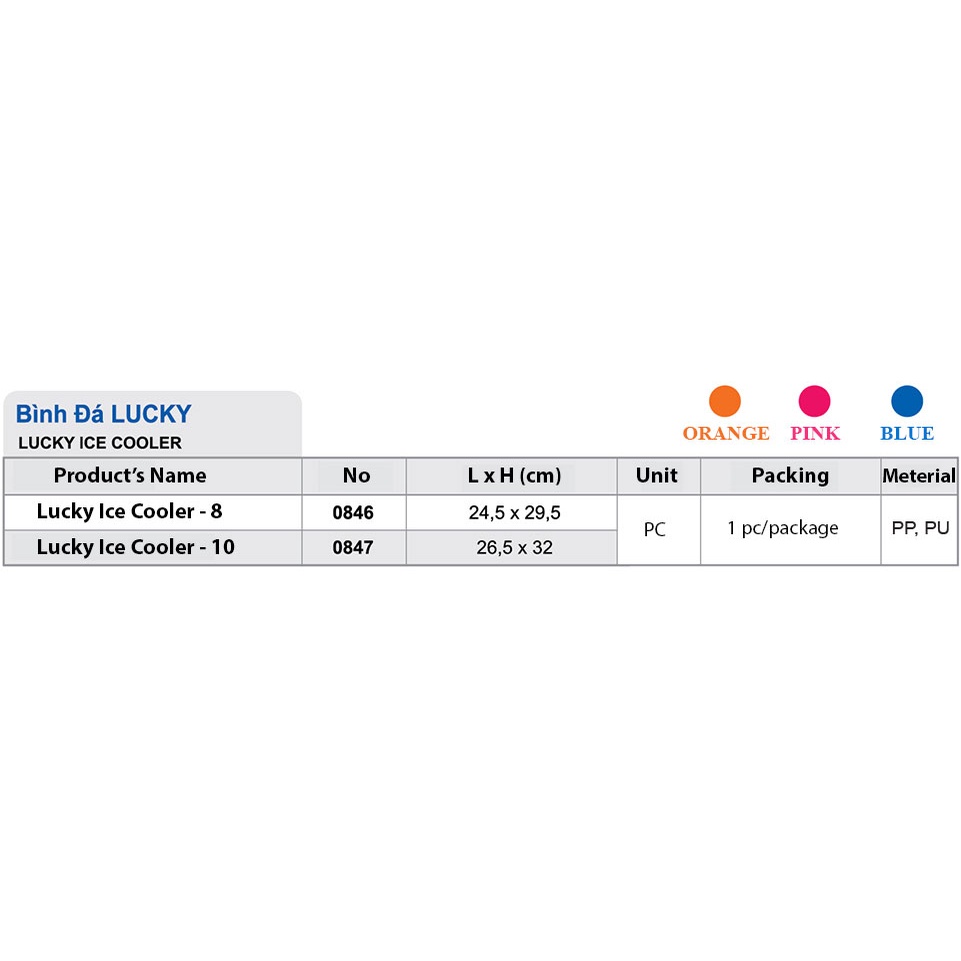961x961 pixels.
Task: Click the LUCKY ICE COOLER subtitle
Action: 100,442
